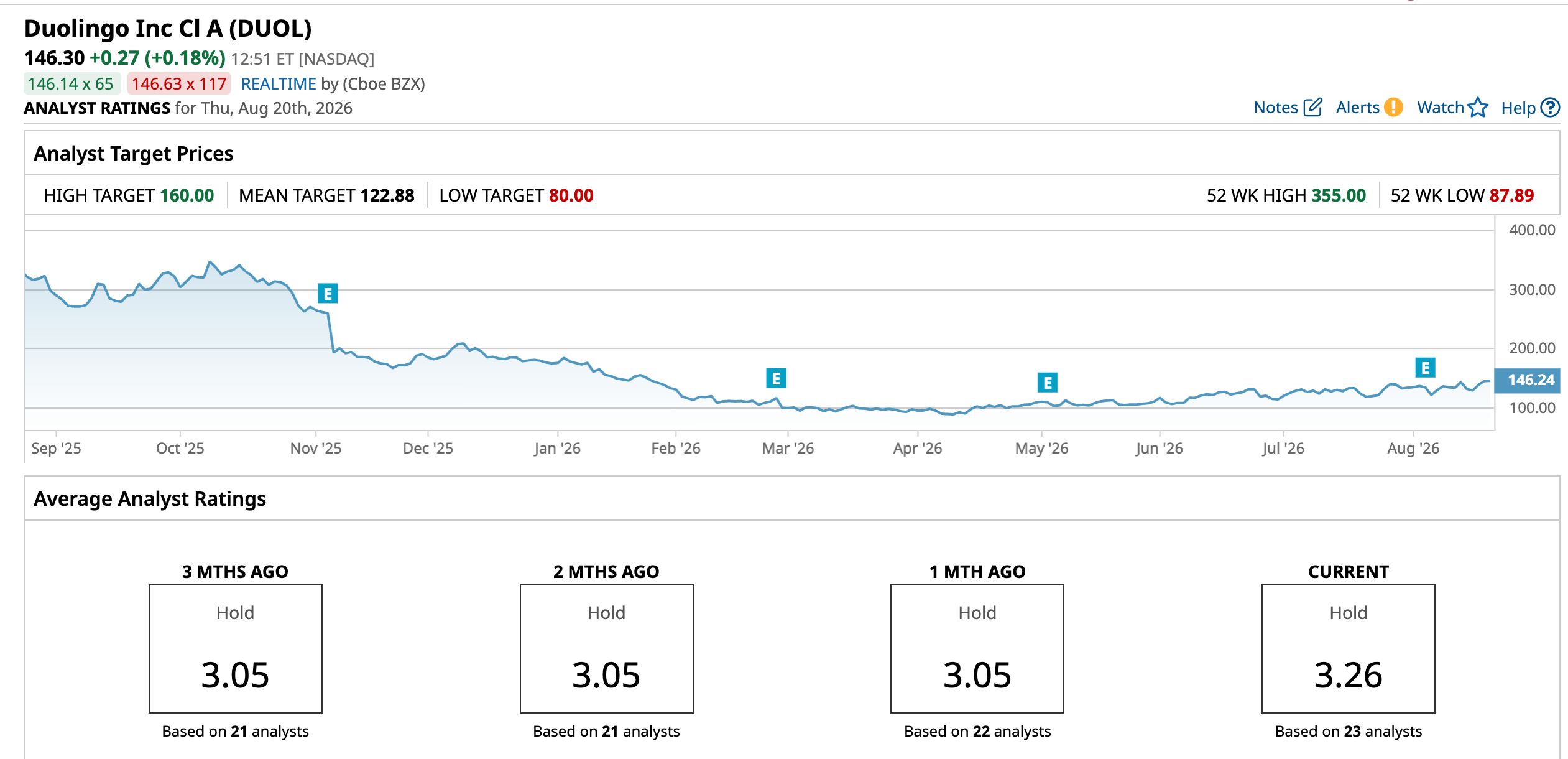Click the Duolingo Inc Cl A (DUOL) title

click(x=168, y=29)
